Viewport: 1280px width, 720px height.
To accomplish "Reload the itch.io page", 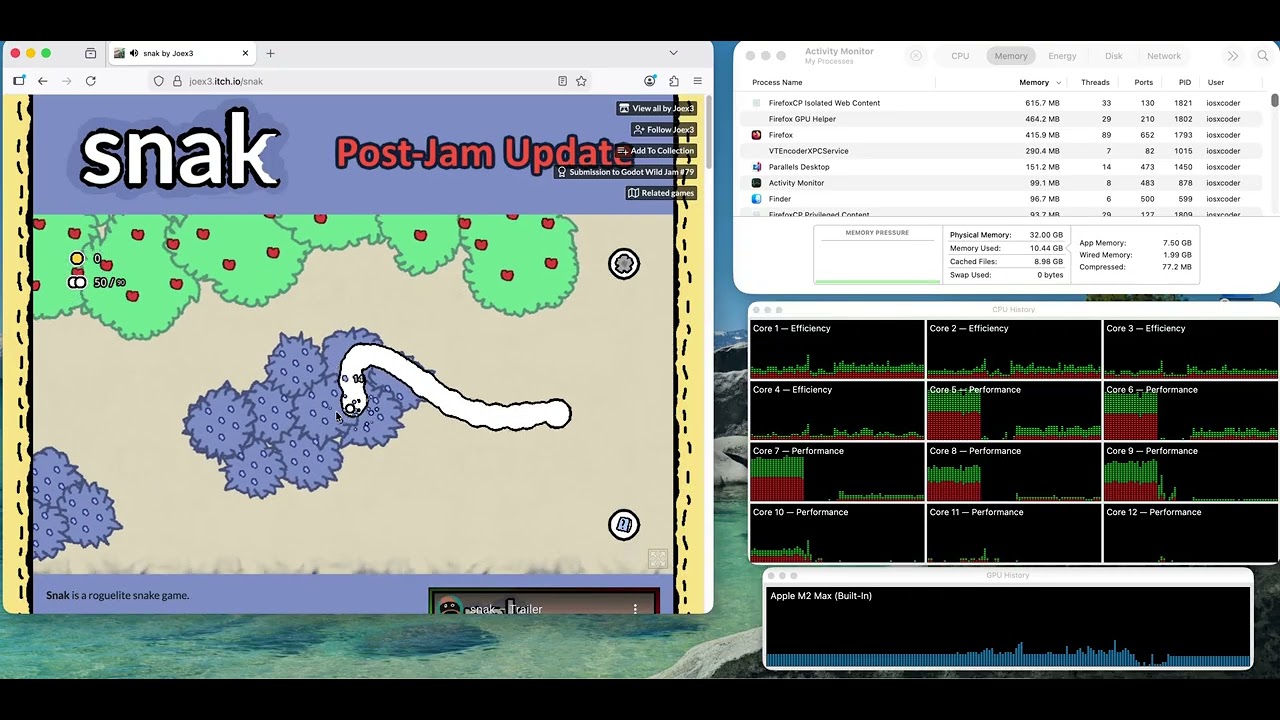I will (91, 81).
